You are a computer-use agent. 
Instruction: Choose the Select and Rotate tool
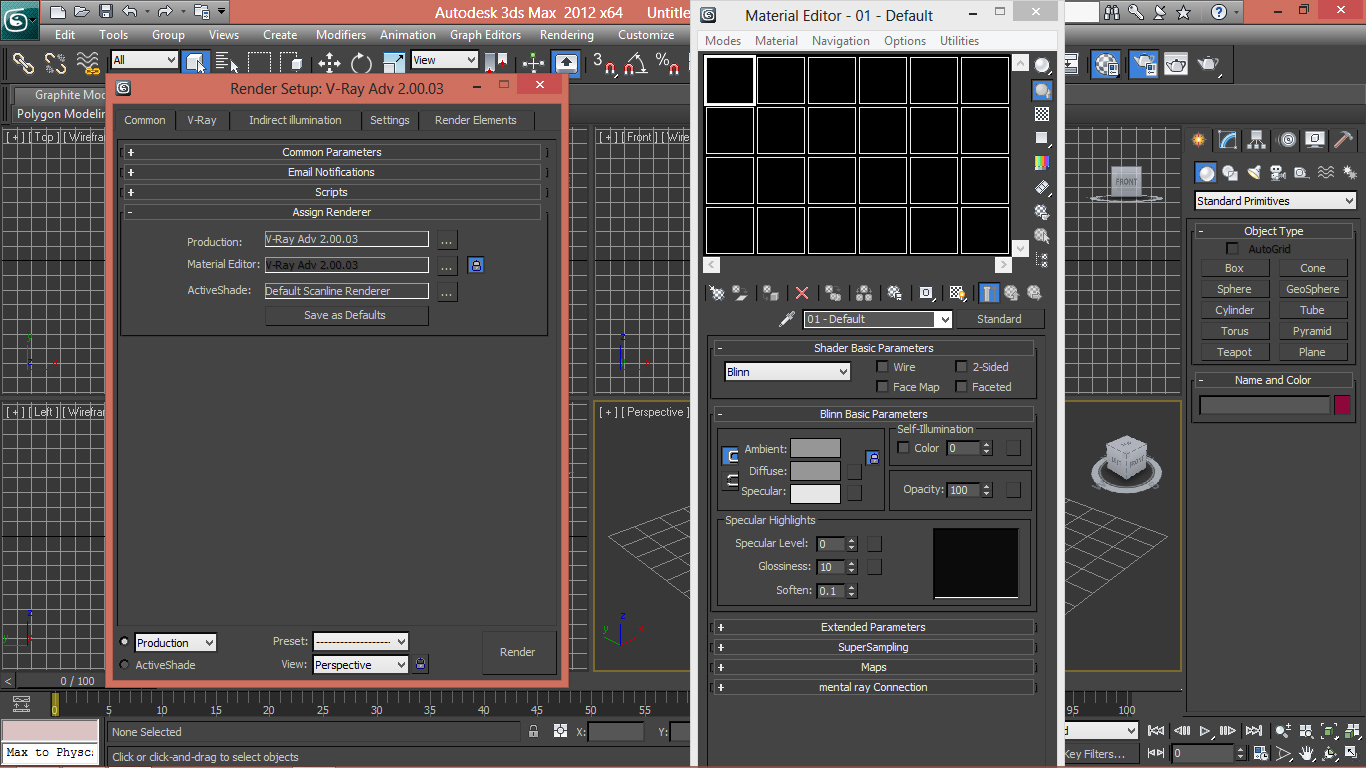[361, 63]
